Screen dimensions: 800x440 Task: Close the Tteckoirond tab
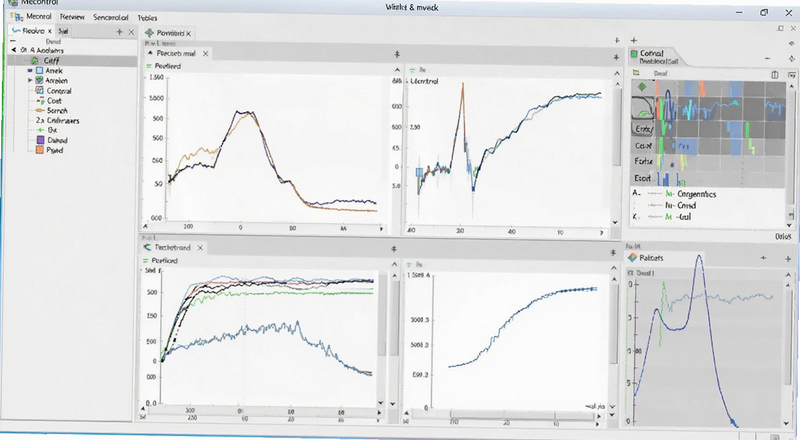click(x=200, y=248)
